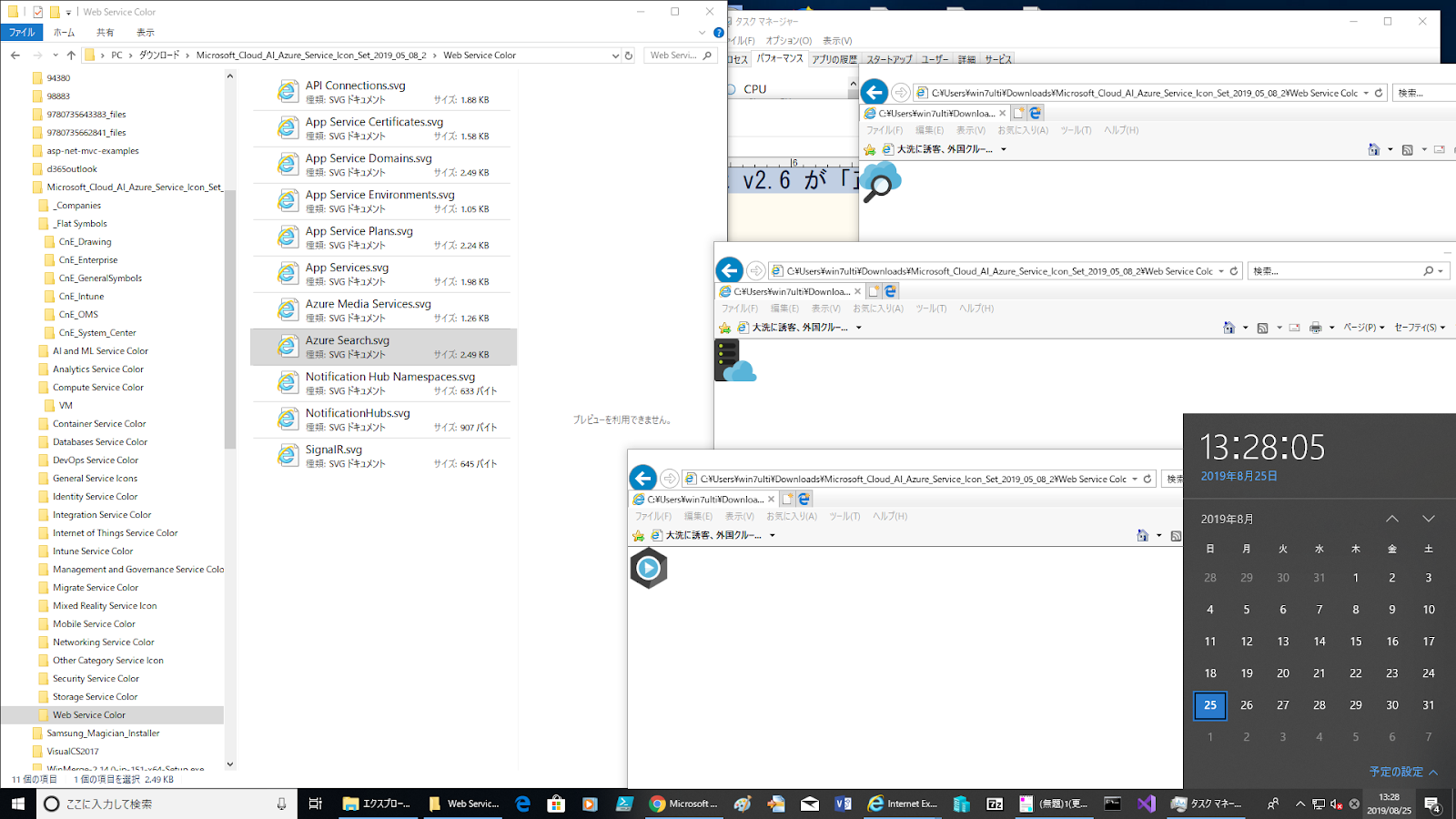The height and width of the screenshot is (819, 1456).
Task: Expand the Explorer ribbon with the chevron
Action: (702, 33)
